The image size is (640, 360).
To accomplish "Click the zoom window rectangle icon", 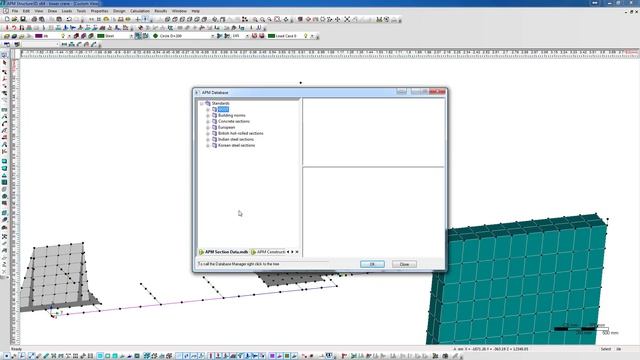I will 278,19.
